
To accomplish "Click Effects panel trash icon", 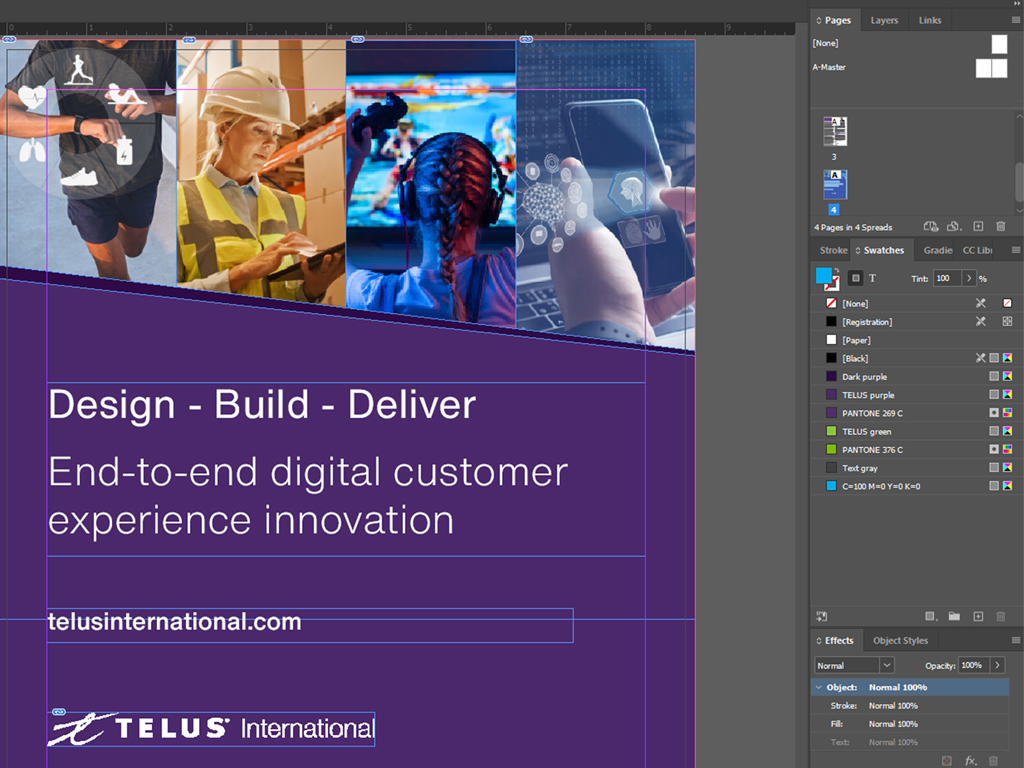I will point(993,761).
